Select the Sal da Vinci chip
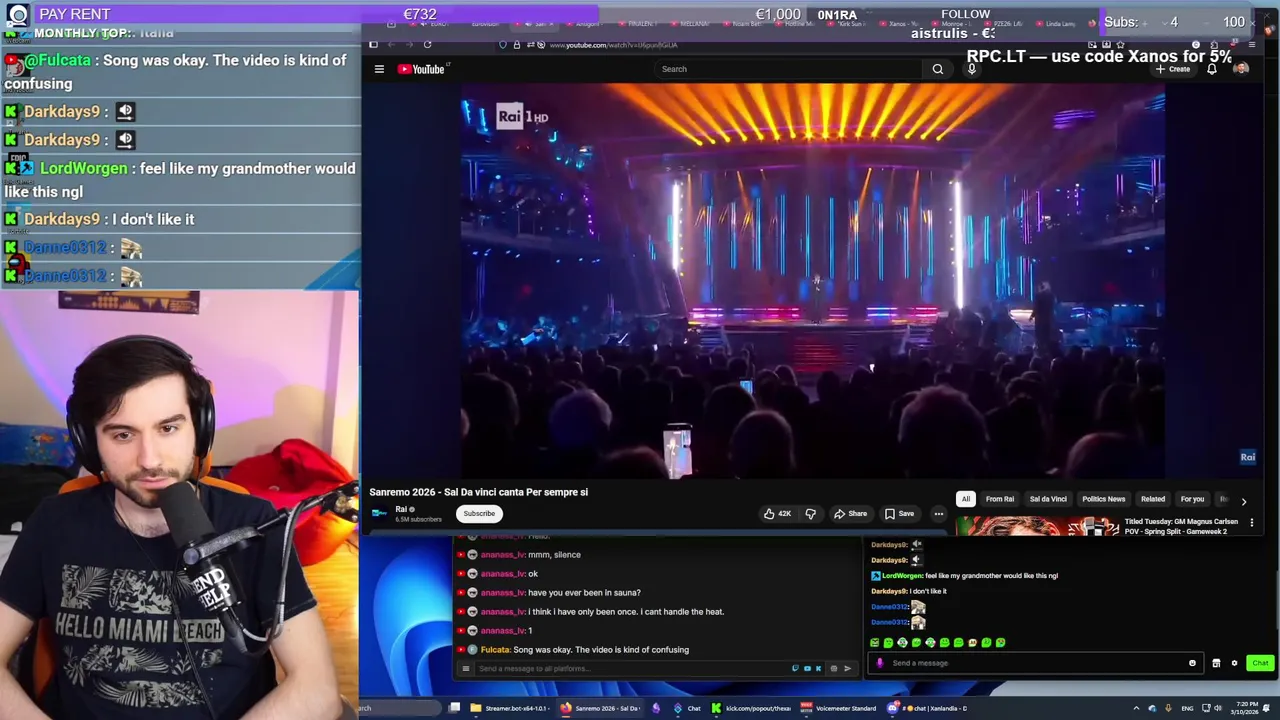Viewport: 1280px width, 720px height. 1048,499
